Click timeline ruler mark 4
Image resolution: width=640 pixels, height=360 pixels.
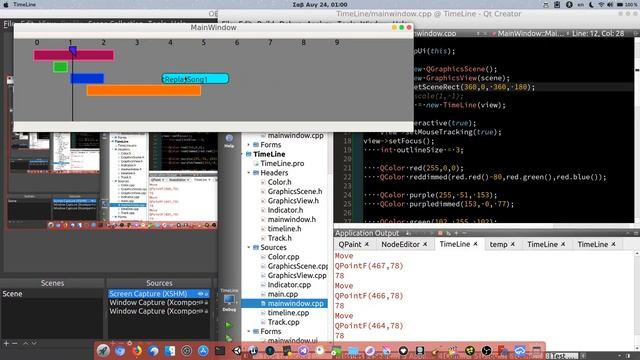click(x=170, y=42)
